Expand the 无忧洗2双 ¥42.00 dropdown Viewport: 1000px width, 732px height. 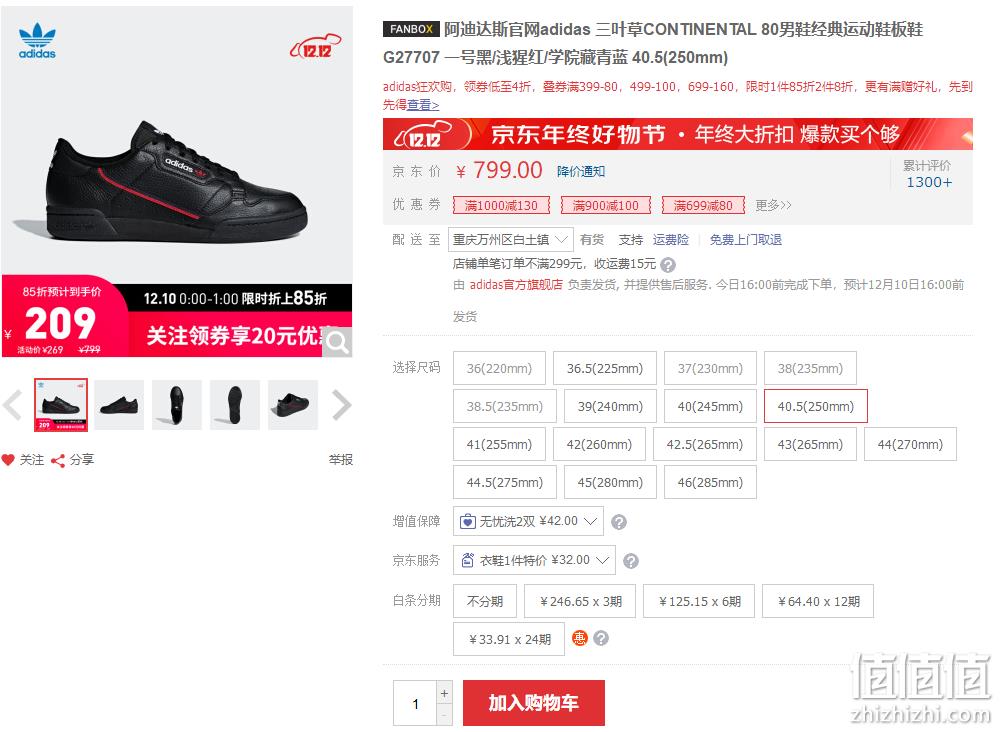coord(528,522)
